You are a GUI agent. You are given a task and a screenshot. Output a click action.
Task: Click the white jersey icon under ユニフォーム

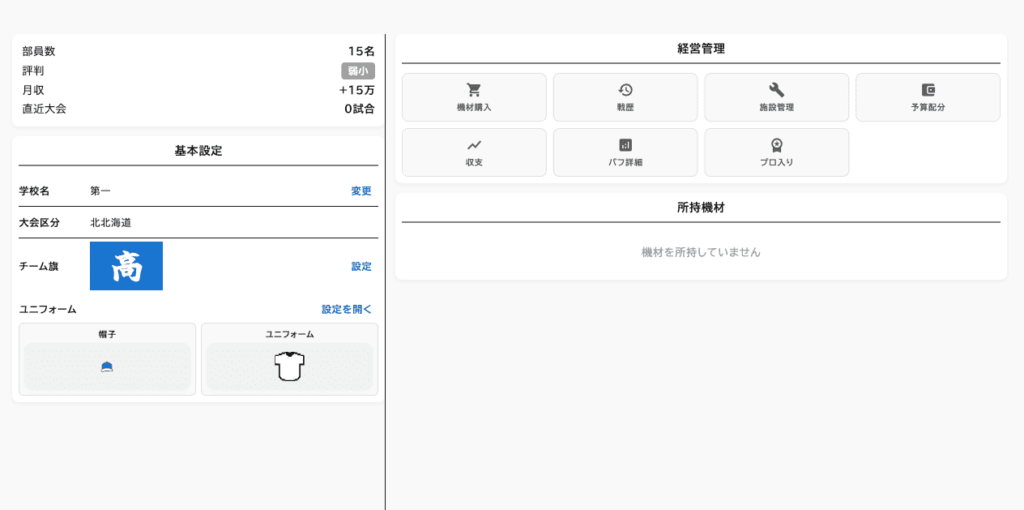(x=289, y=368)
